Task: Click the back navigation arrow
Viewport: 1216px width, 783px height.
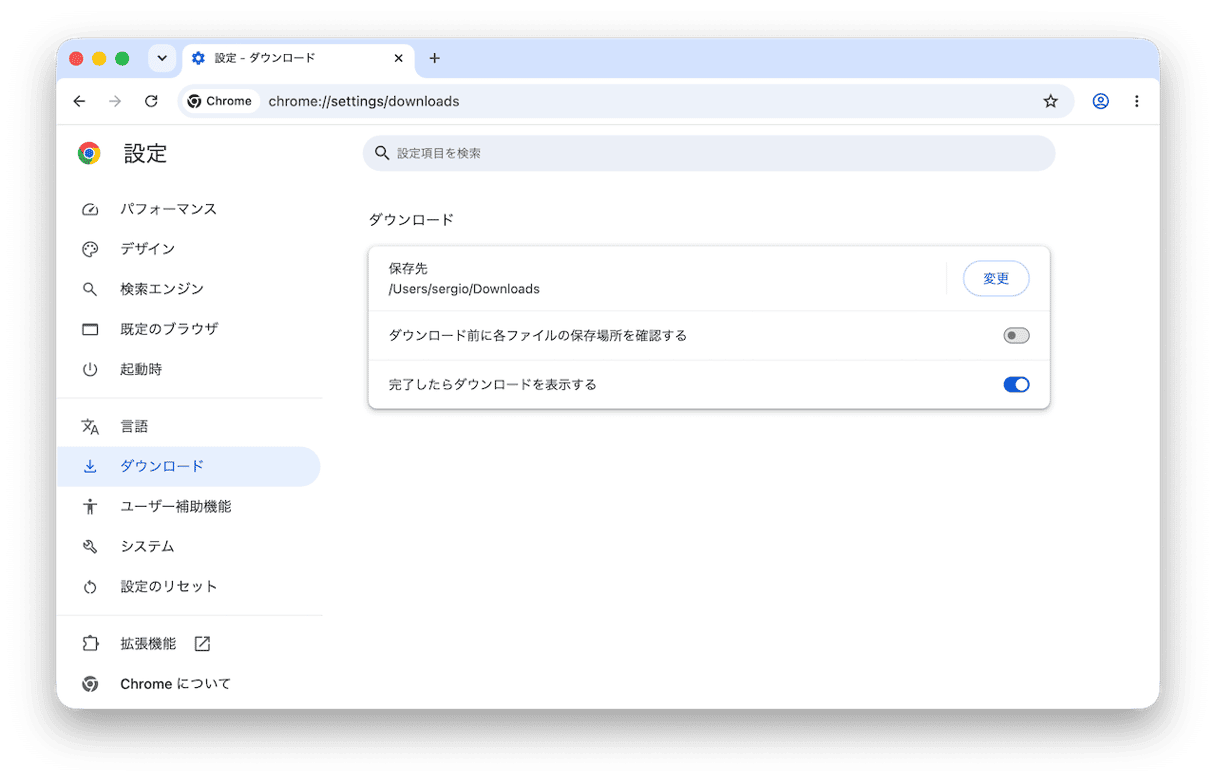Action: pyautogui.click(x=80, y=101)
